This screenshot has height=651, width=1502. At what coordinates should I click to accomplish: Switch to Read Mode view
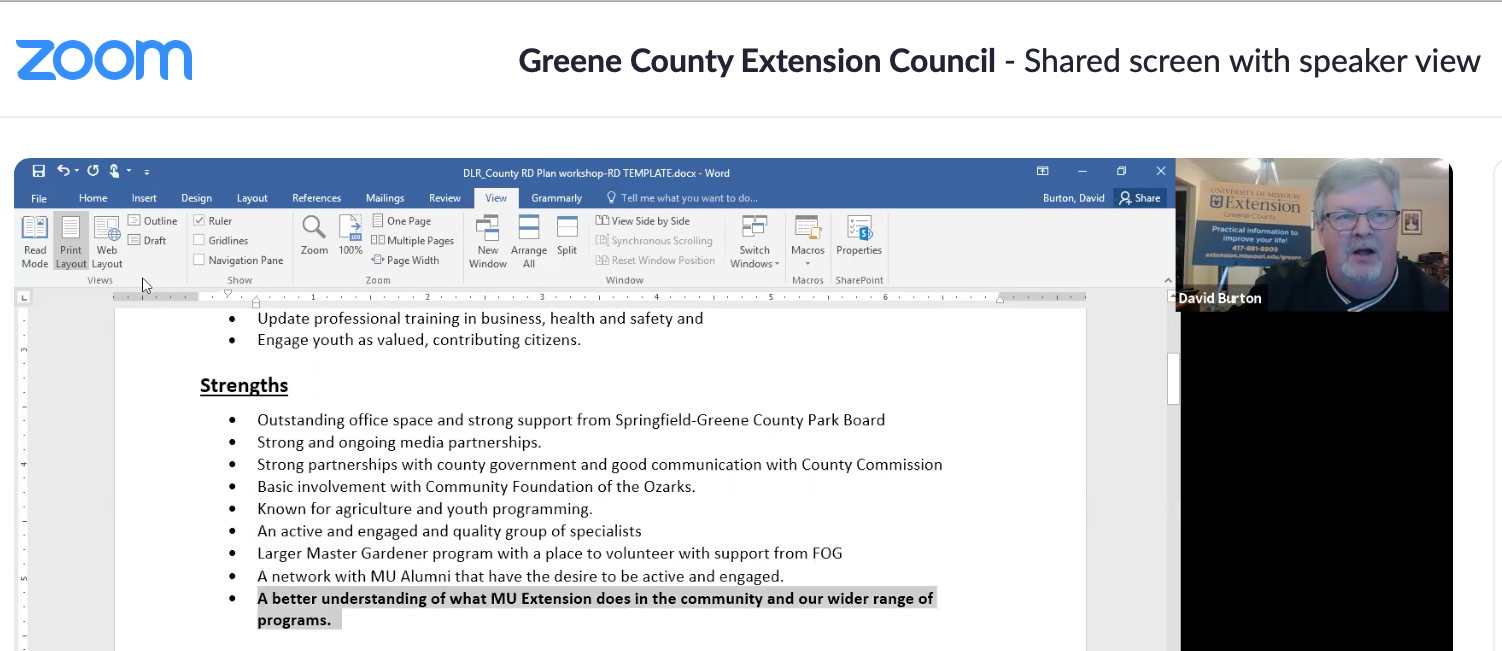(35, 242)
